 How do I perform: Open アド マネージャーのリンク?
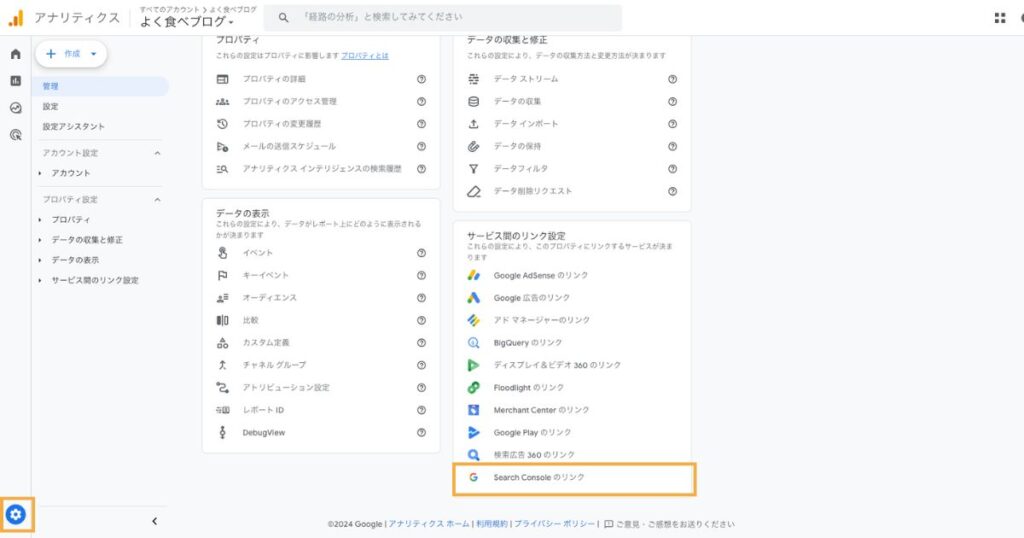541,320
